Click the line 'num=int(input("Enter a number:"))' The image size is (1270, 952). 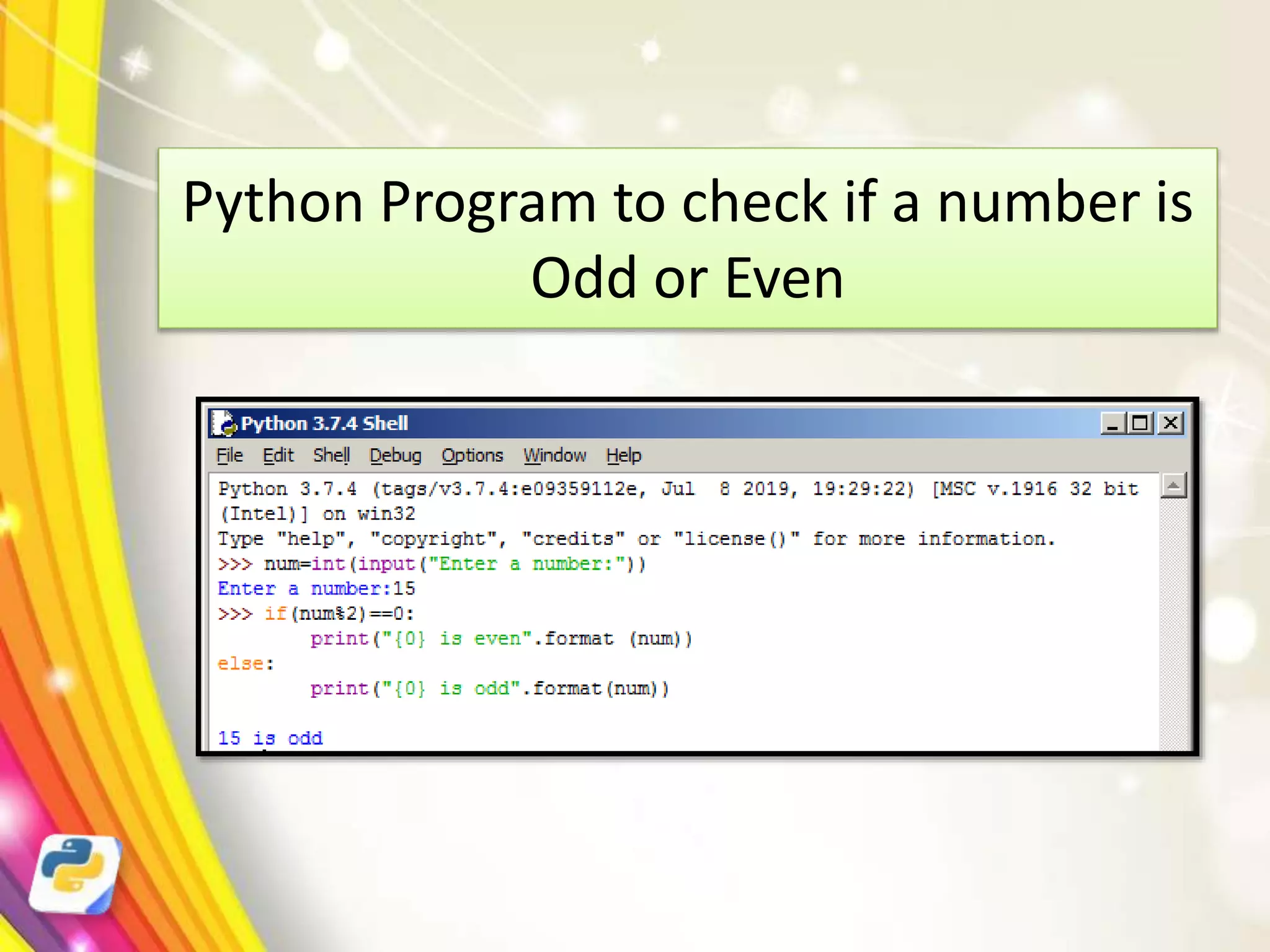tap(455, 564)
